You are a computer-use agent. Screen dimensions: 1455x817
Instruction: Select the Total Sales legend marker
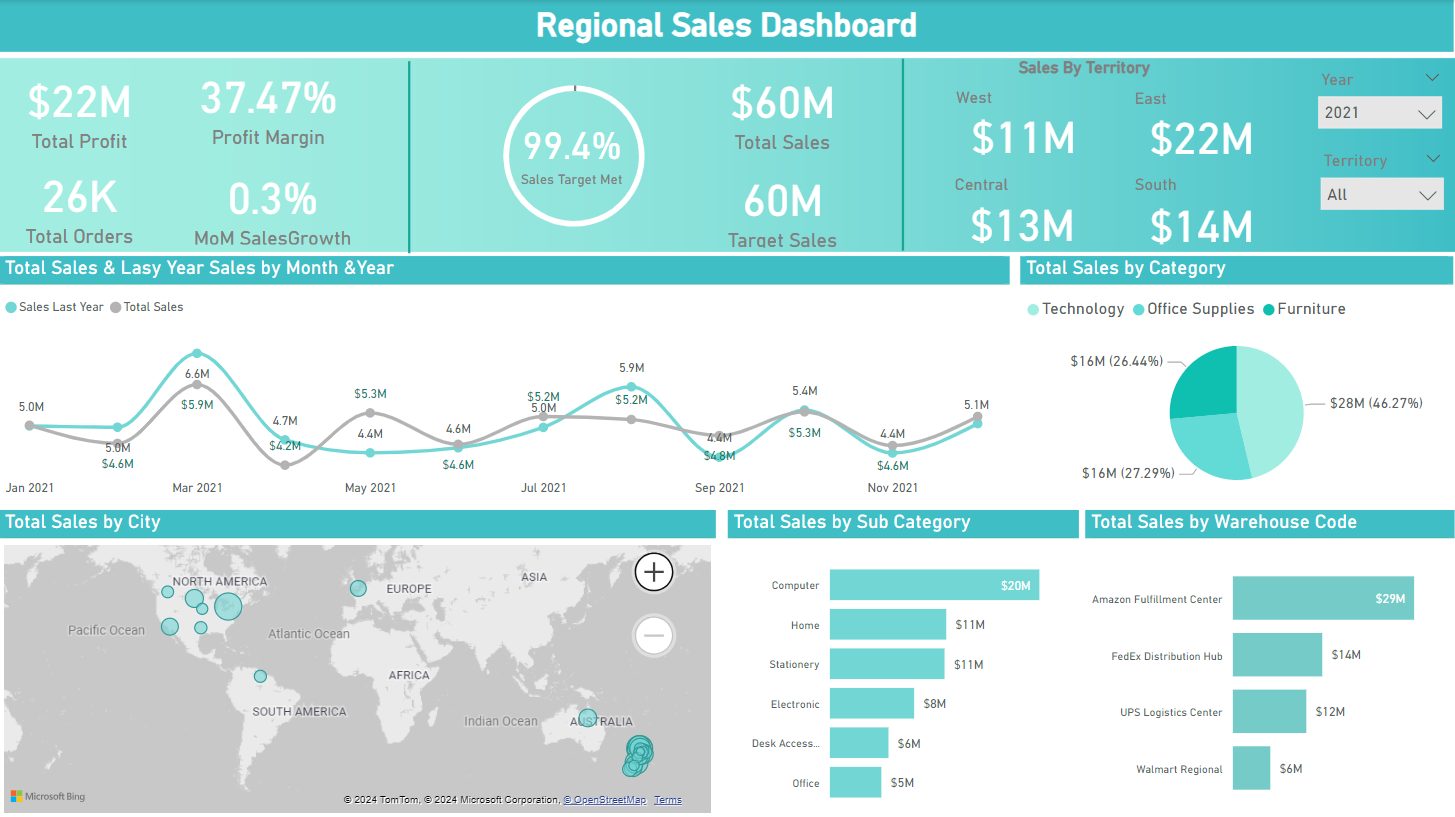click(116, 307)
